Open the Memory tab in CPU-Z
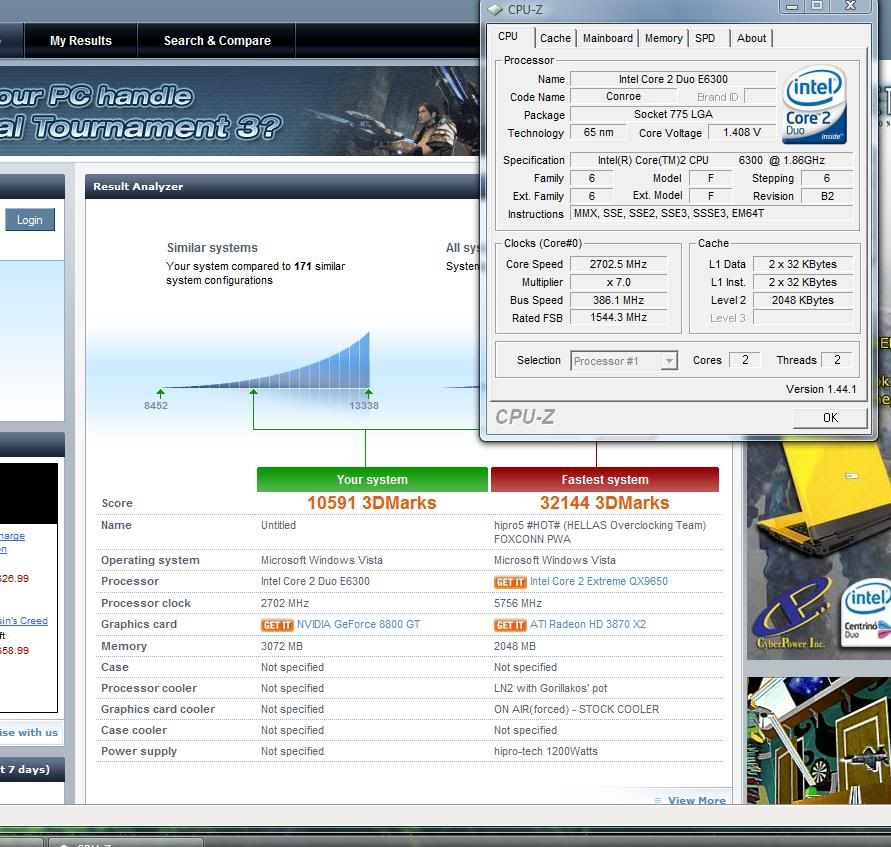891x847 pixels. coord(663,38)
